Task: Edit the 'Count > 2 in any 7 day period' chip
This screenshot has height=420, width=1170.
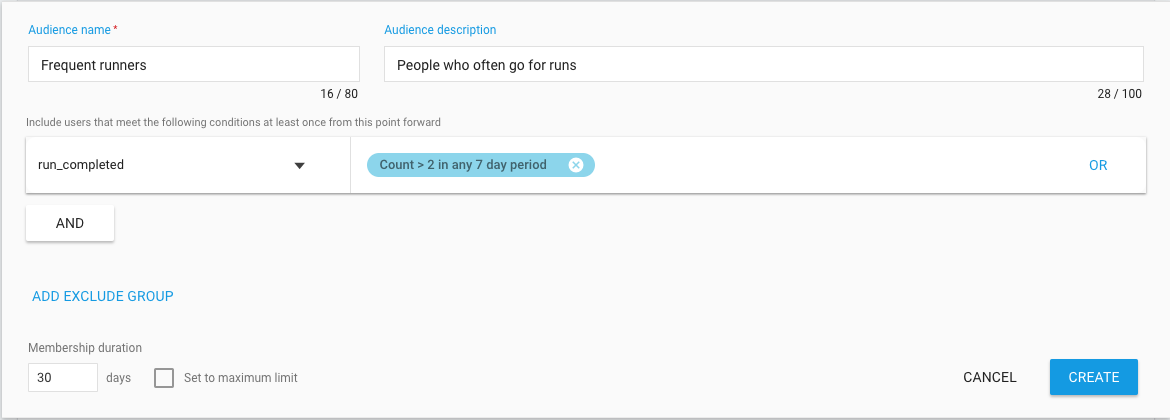Action: pyautogui.click(x=463, y=165)
